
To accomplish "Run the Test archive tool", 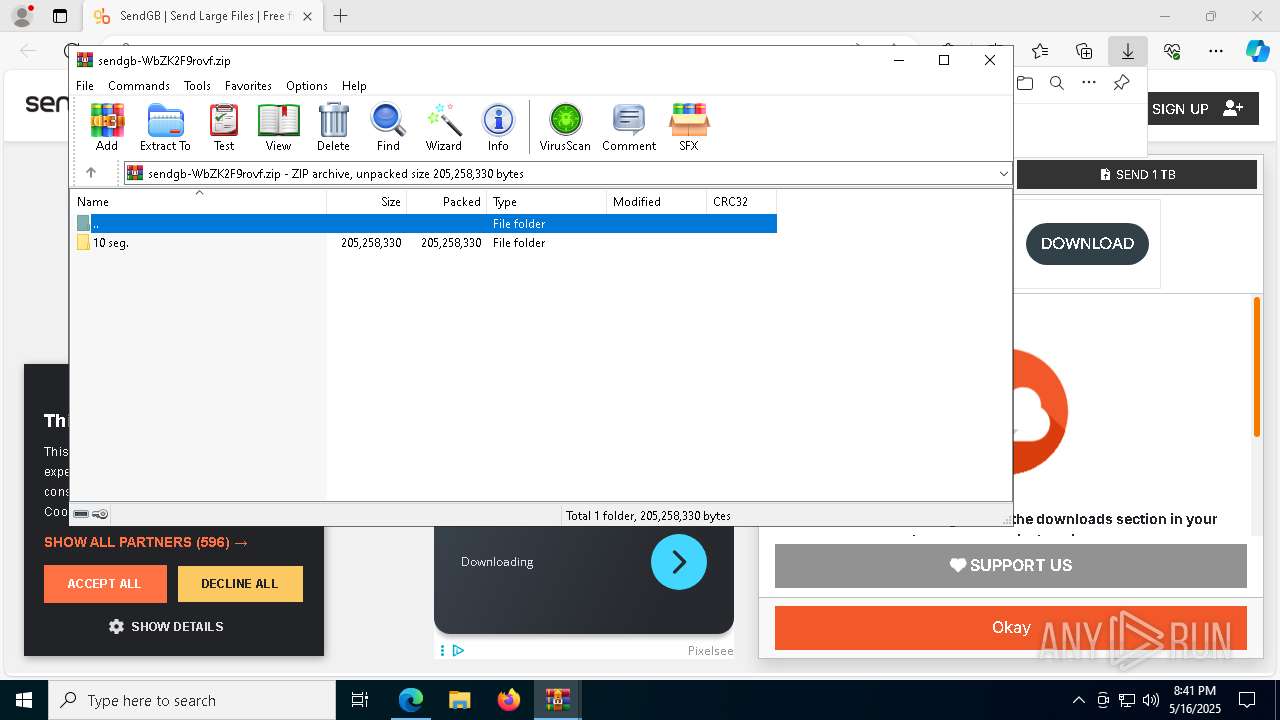I will (224, 127).
